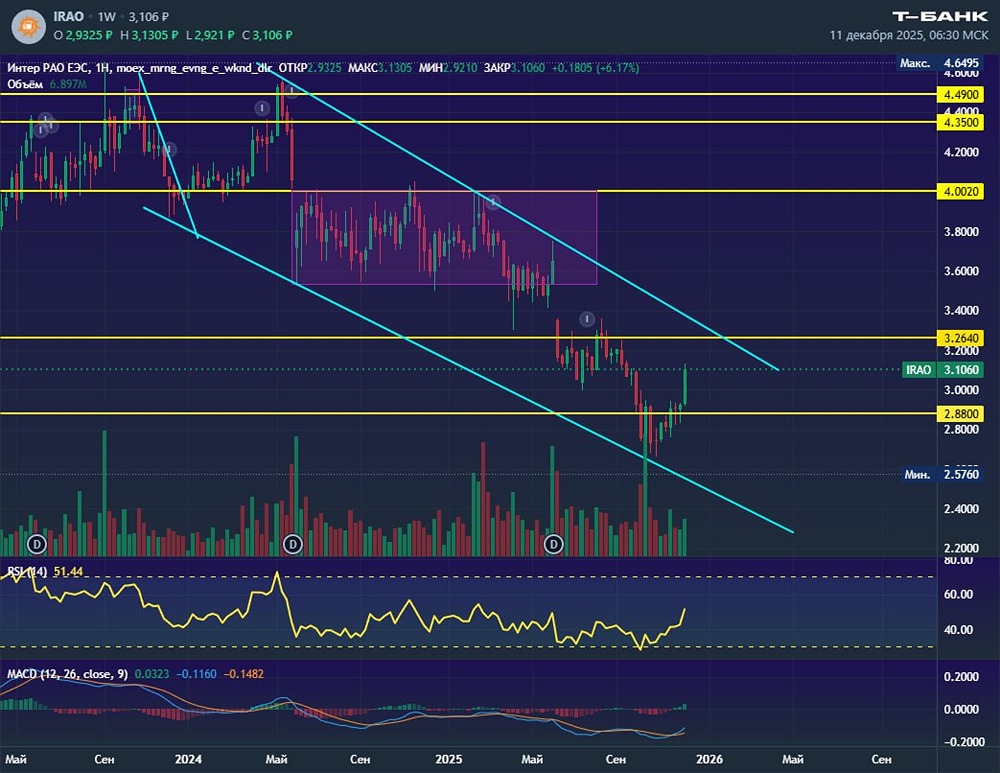Select the purple consolidation rectangle drawing
The height and width of the screenshot is (773, 1000).
point(445,237)
